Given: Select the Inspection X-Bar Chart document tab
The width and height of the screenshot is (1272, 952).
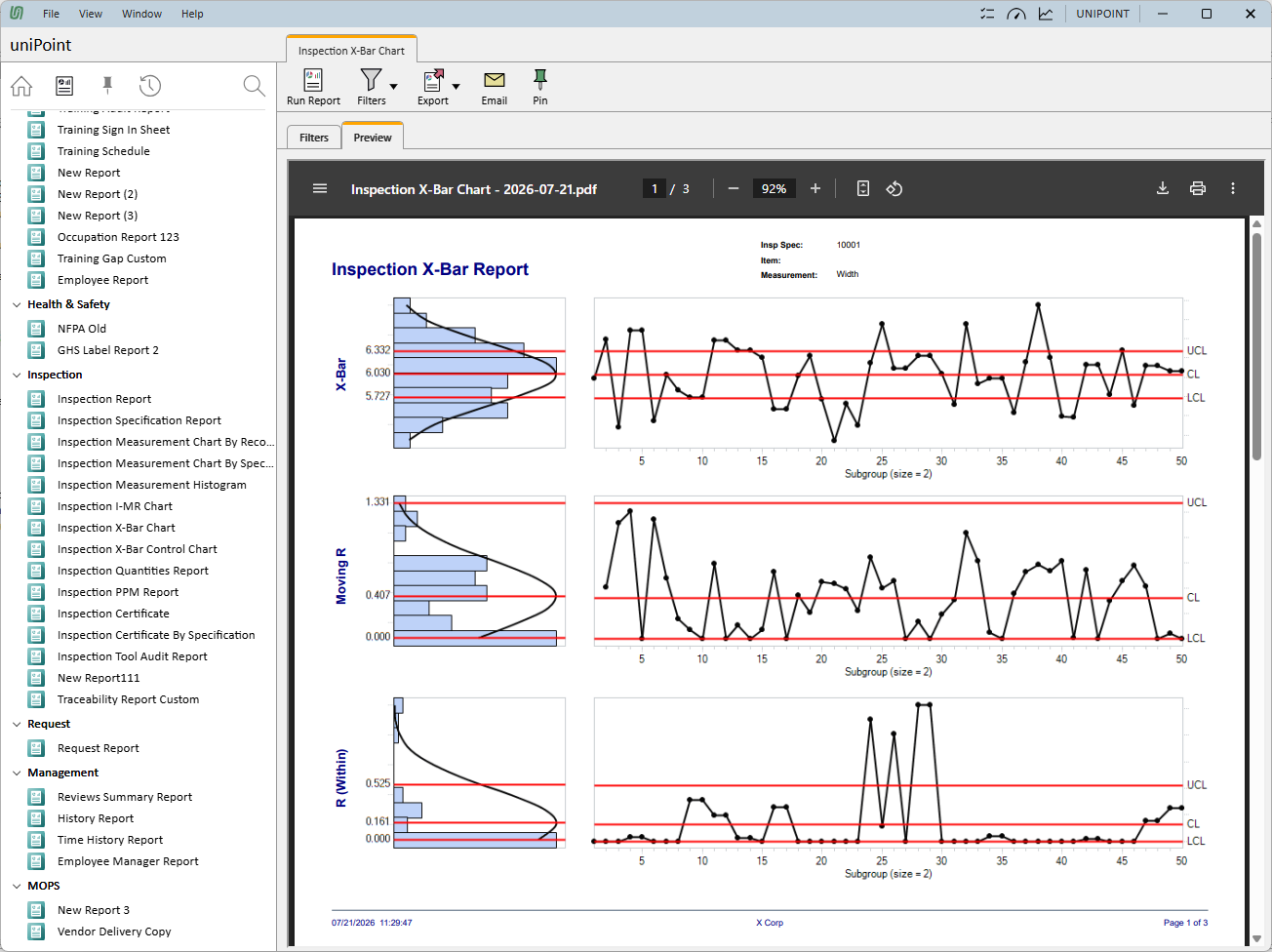Looking at the screenshot, I should [x=351, y=51].
